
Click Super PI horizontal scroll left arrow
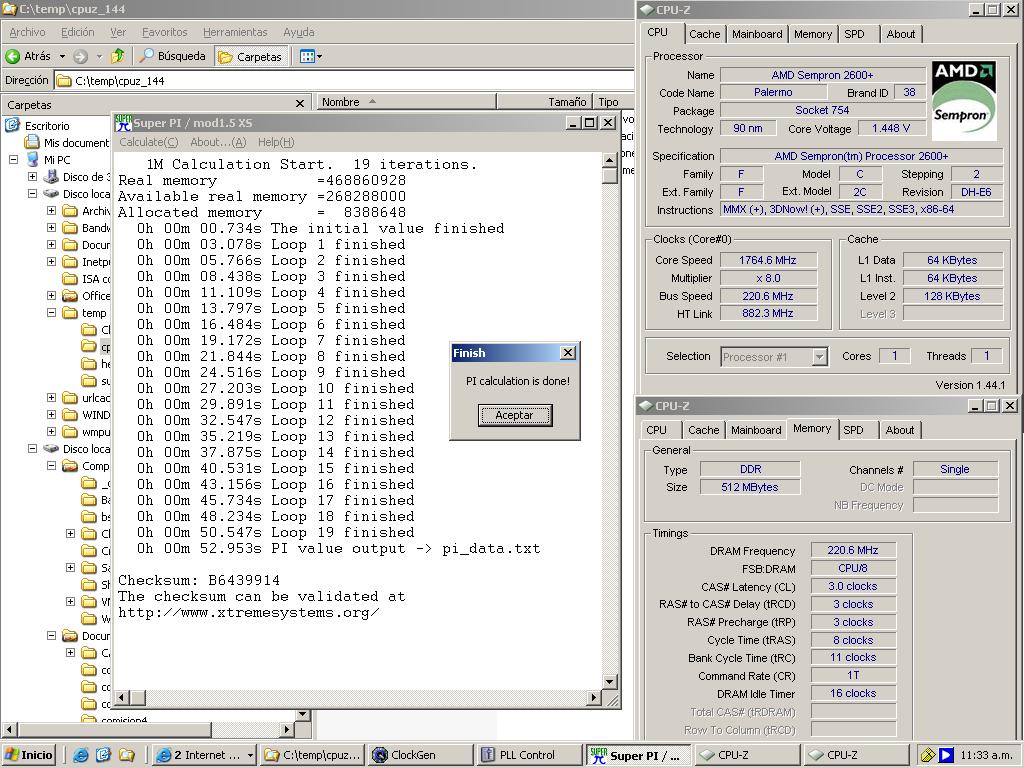coord(122,697)
